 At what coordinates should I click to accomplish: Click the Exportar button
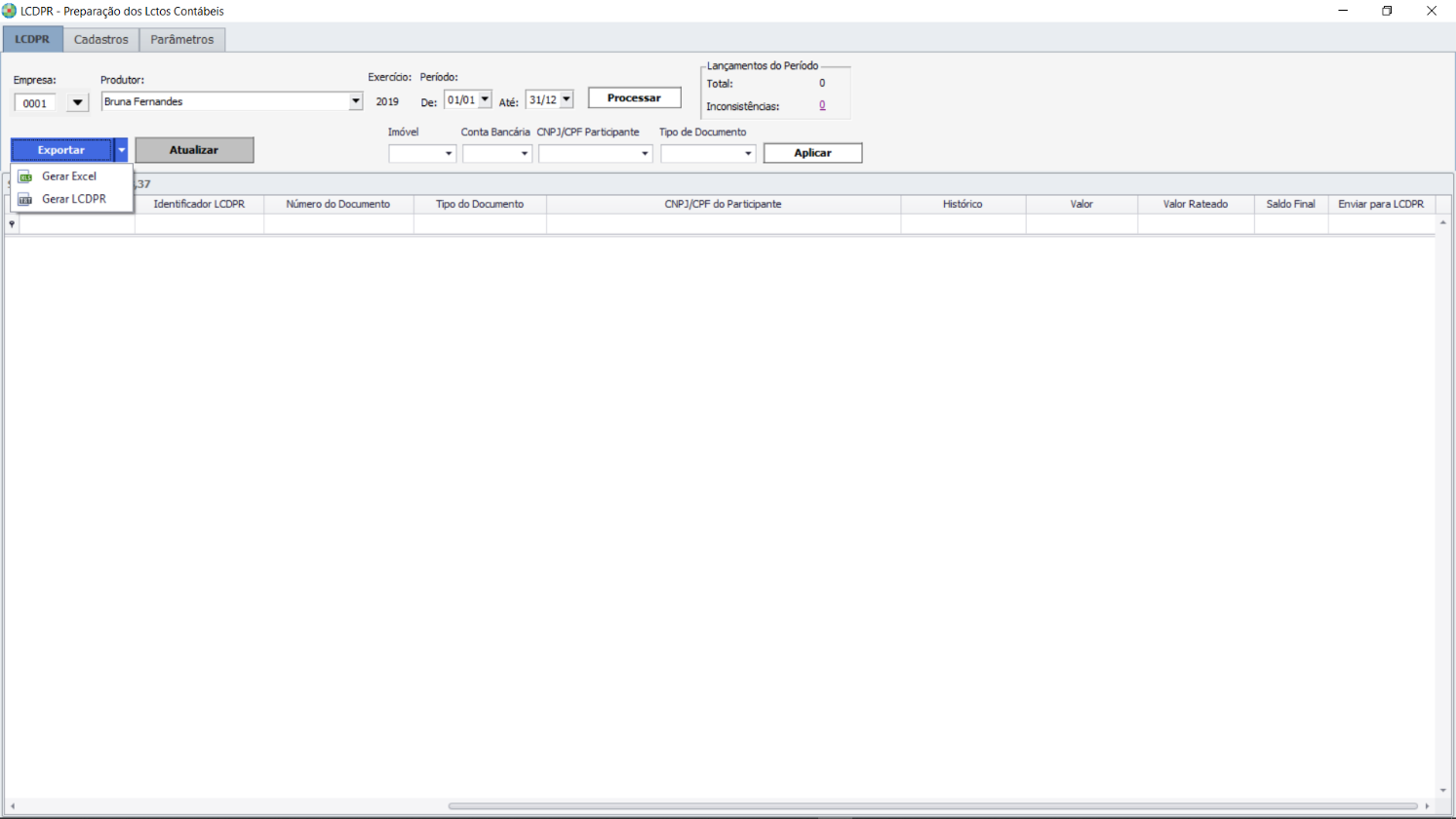(61, 150)
